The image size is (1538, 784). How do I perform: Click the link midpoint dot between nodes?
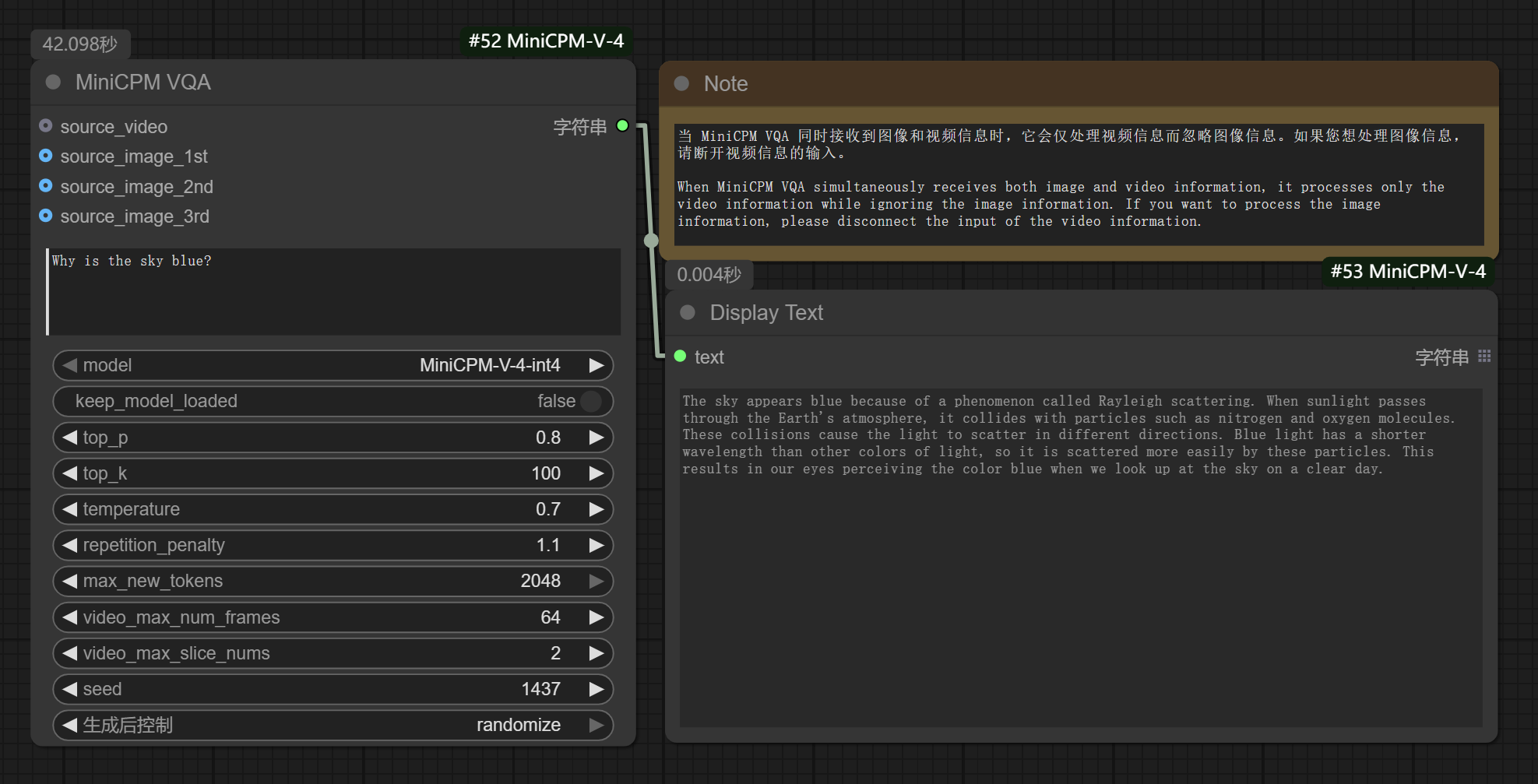click(652, 241)
